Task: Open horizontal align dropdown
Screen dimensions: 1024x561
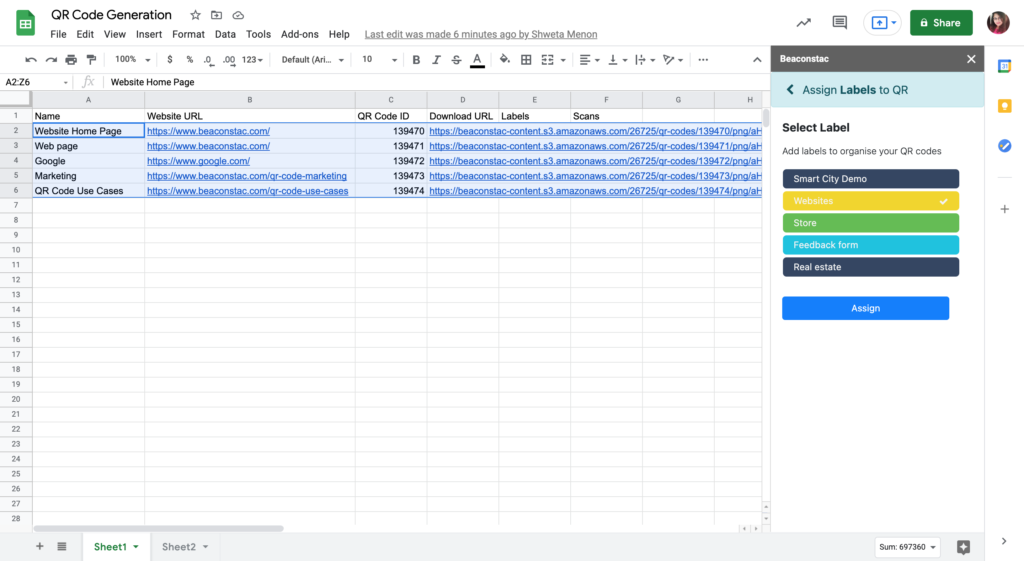Action: click(589, 59)
